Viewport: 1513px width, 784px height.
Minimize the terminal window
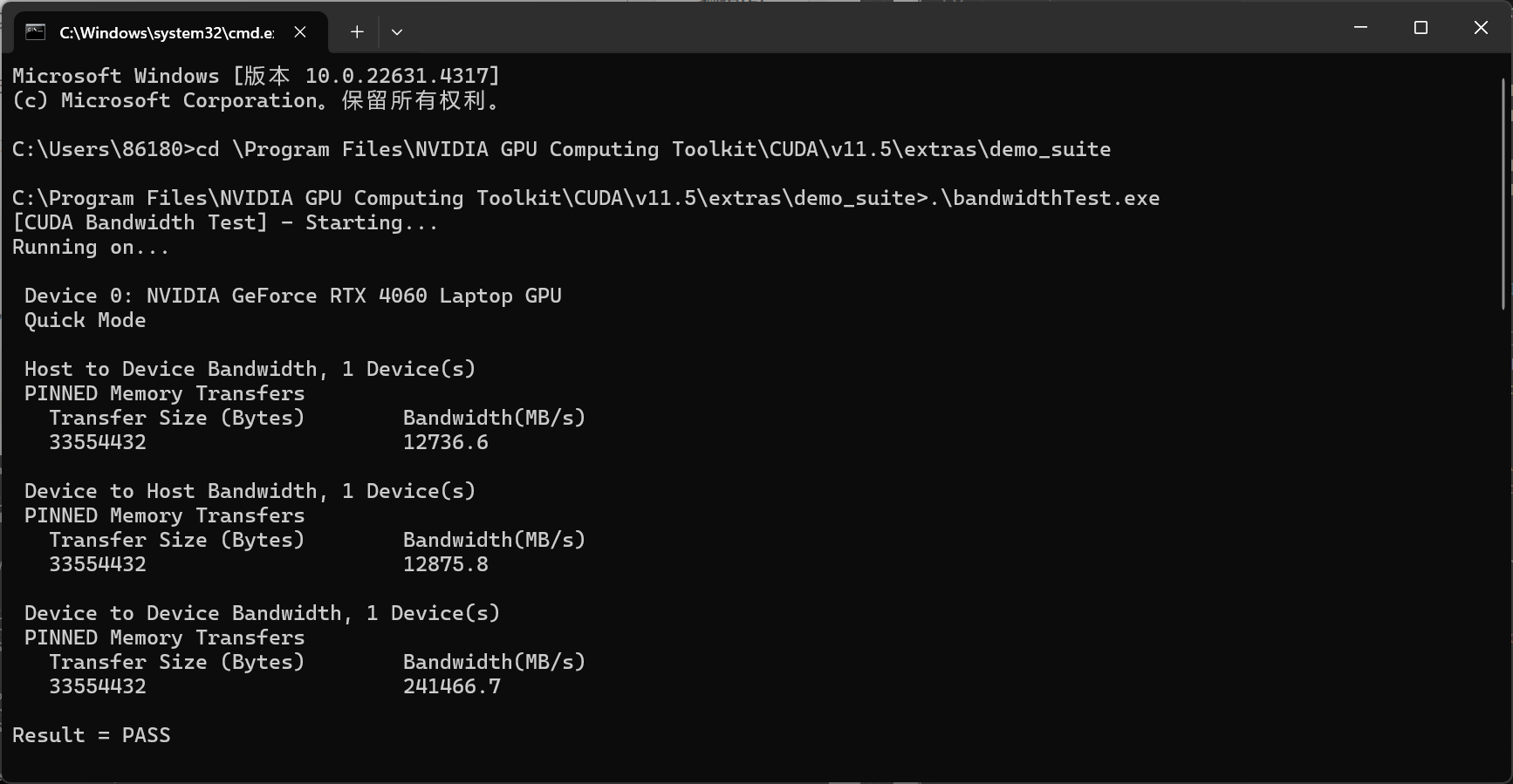tap(1360, 28)
